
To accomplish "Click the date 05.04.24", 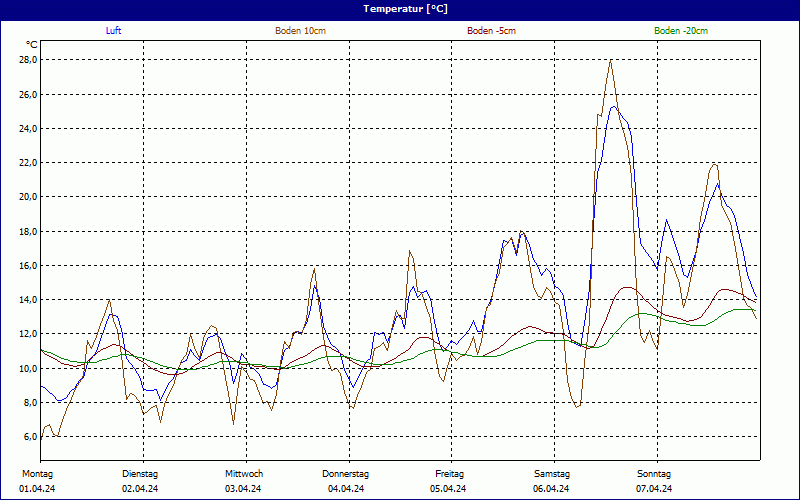I will 448,489.
